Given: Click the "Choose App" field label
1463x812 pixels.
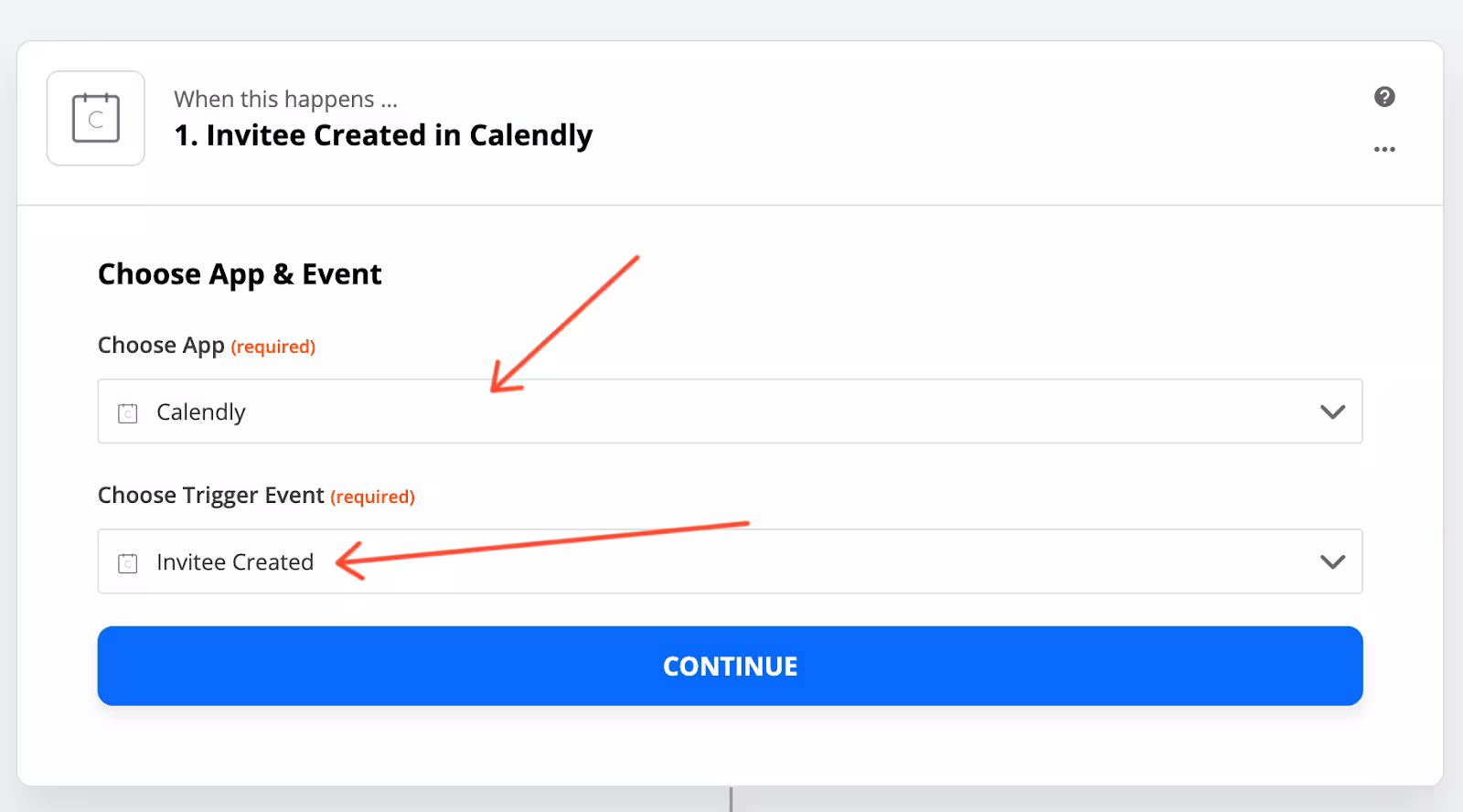Looking at the screenshot, I should coord(161,346).
